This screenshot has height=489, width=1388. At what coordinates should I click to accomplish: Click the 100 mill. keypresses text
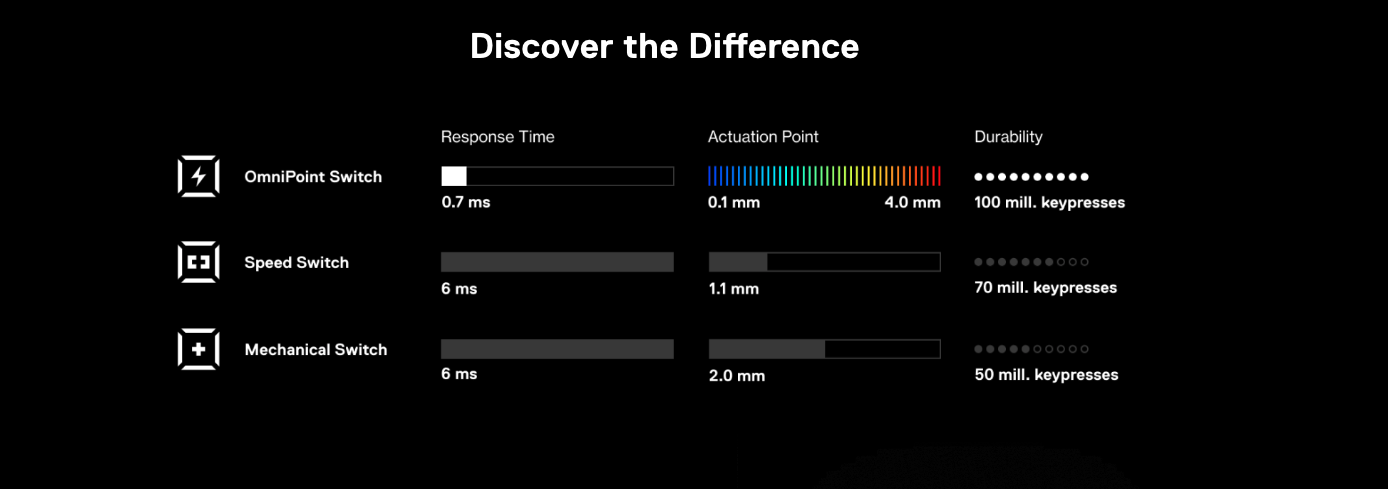click(x=1050, y=203)
